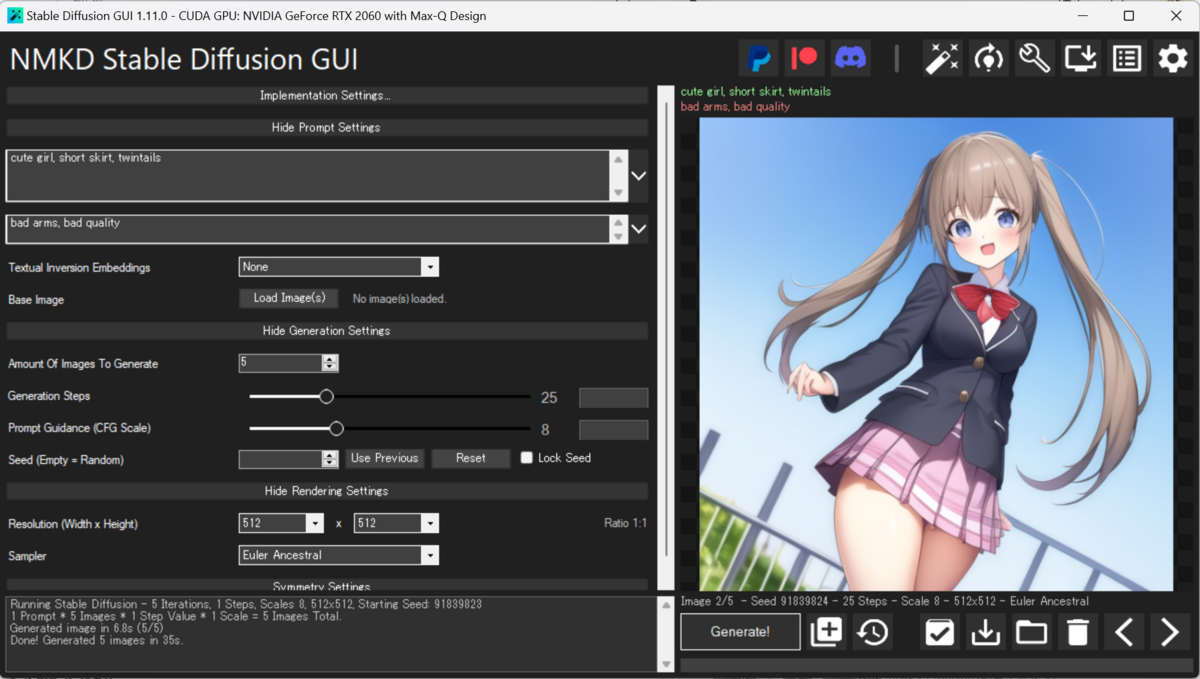This screenshot has height=679, width=1200.
Task: Open the installer monitor download icon
Action: (1081, 59)
